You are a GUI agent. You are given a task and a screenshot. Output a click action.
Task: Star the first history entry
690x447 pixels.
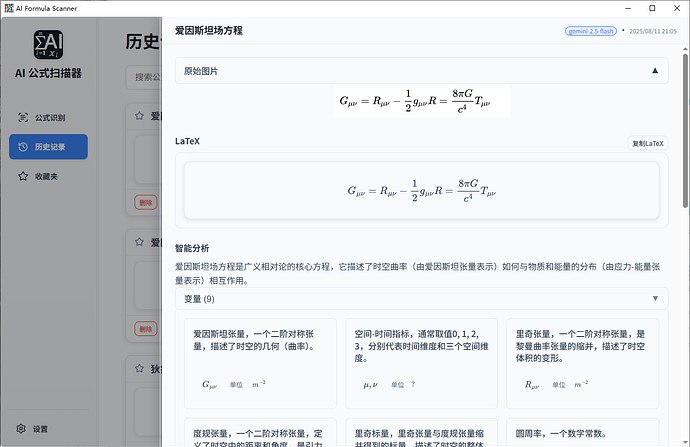pos(139,116)
